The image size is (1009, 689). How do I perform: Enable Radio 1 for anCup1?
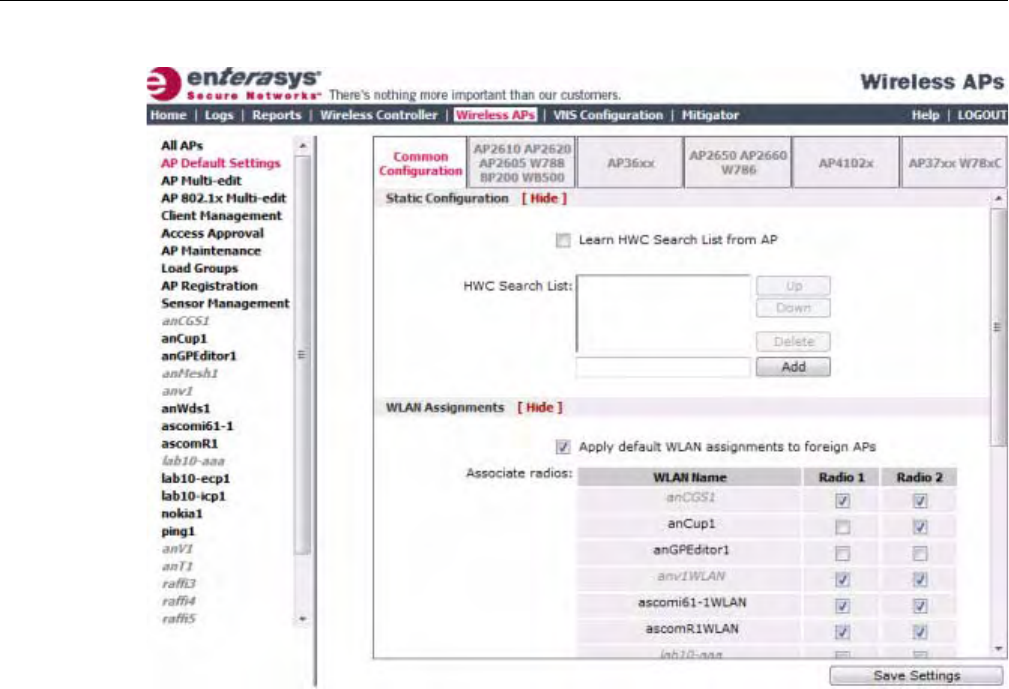[x=842, y=527]
